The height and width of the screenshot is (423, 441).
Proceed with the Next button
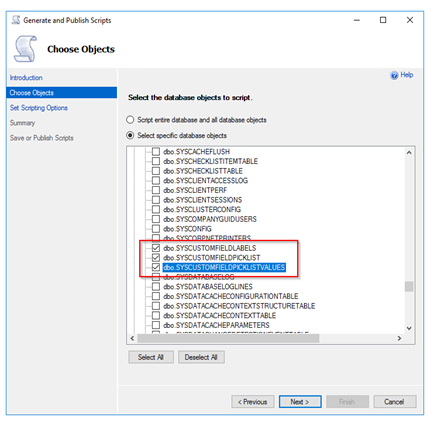(x=300, y=402)
